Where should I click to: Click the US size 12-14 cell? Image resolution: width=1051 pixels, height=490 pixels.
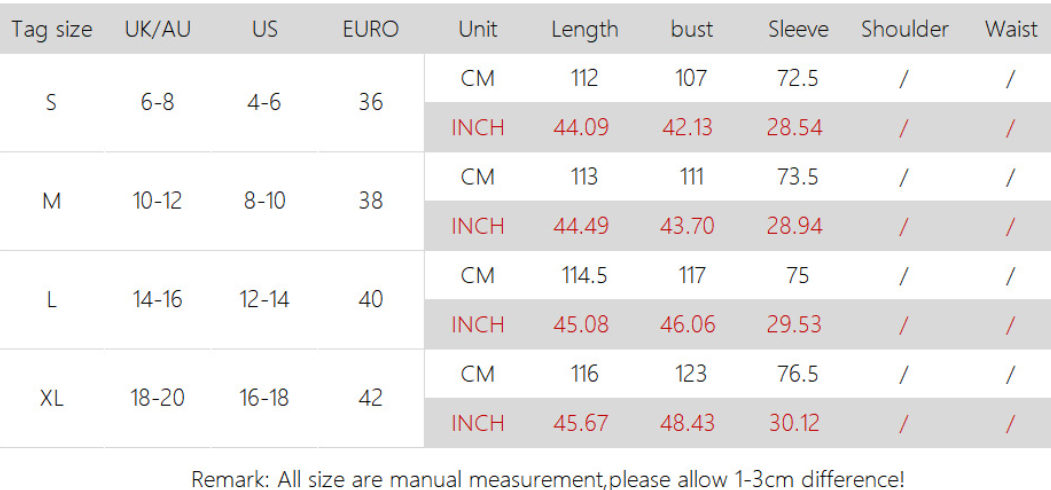click(x=264, y=299)
